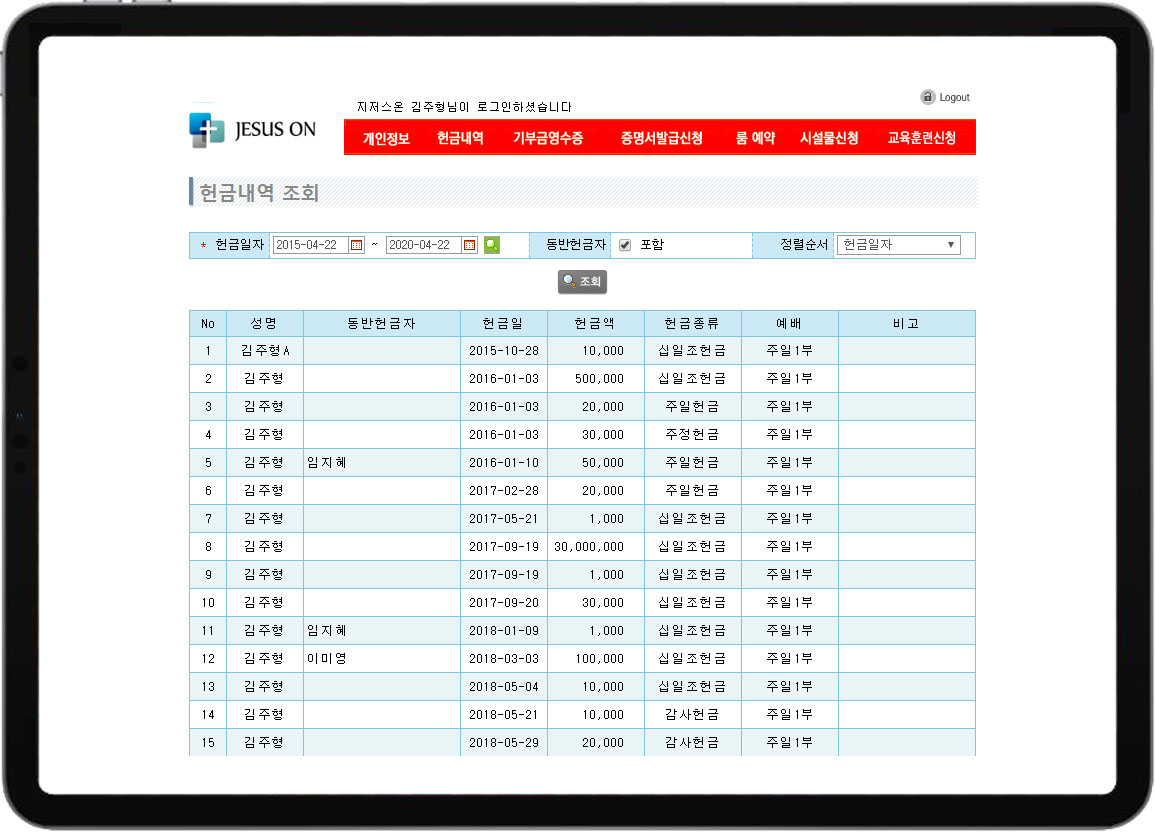This screenshot has height=832, width=1155.
Task: Click the green search icon beside dates
Action: point(492,245)
